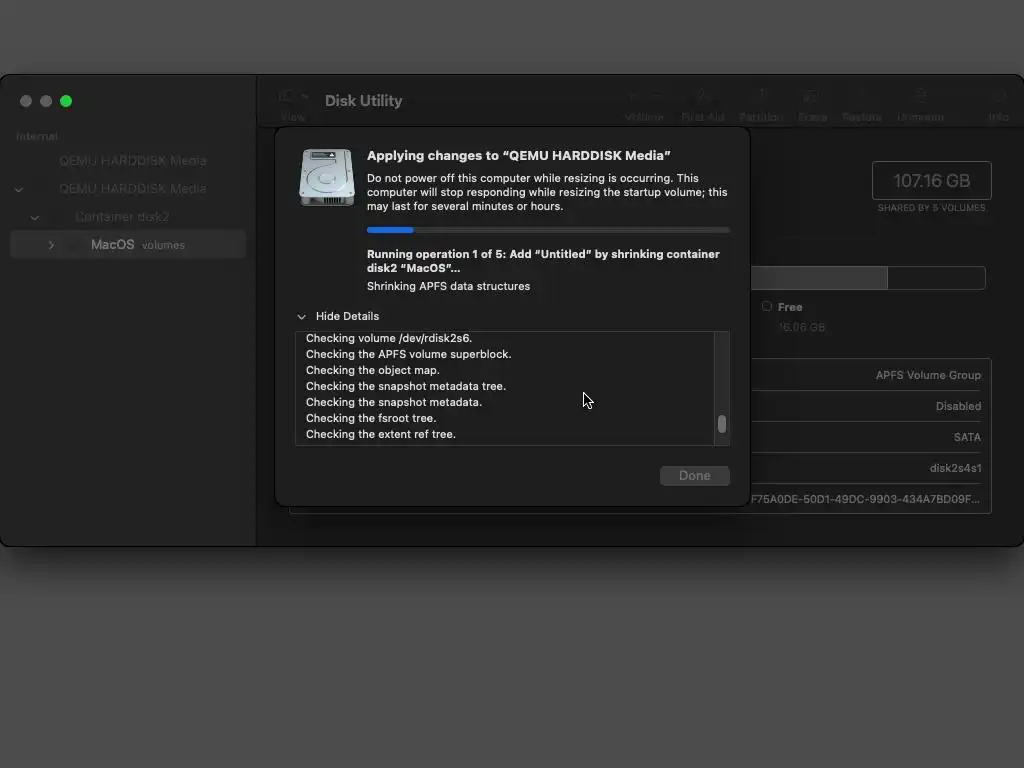Viewport: 1024px width, 768px height.
Task: Click the Internal sidebar section header
Action: pos(37,136)
